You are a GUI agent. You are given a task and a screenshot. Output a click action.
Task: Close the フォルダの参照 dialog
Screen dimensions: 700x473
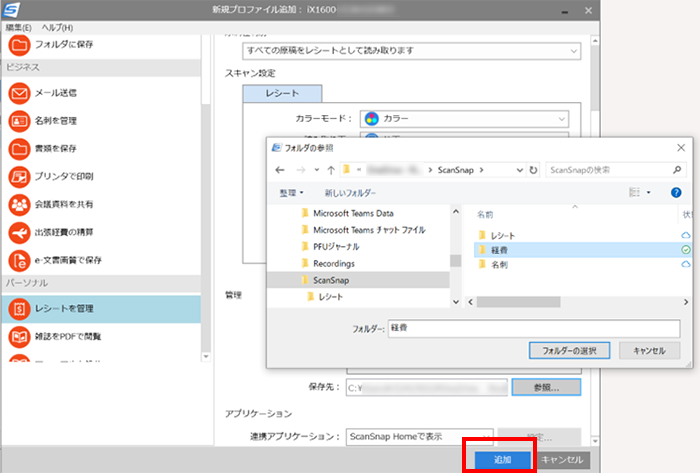click(681, 148)
